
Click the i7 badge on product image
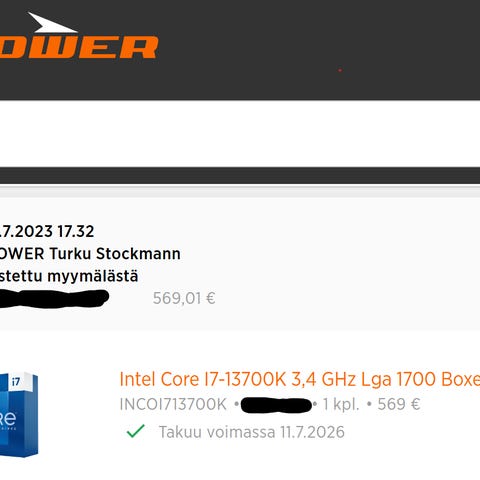tap(16, 382)
